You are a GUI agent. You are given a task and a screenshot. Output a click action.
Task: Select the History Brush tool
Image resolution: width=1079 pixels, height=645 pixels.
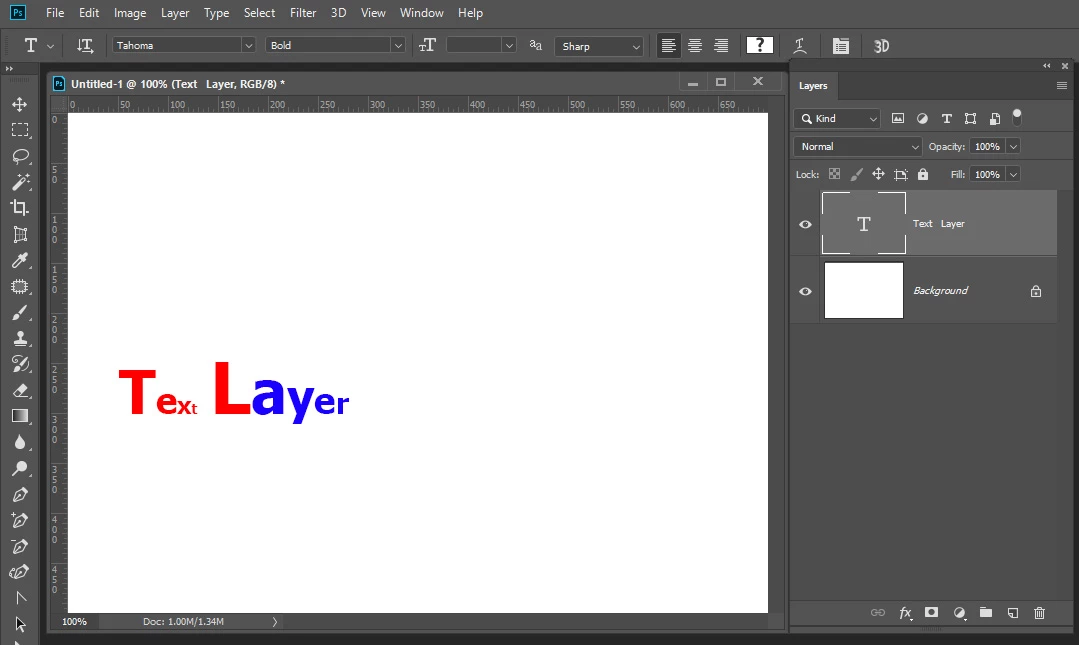(19, 364)
